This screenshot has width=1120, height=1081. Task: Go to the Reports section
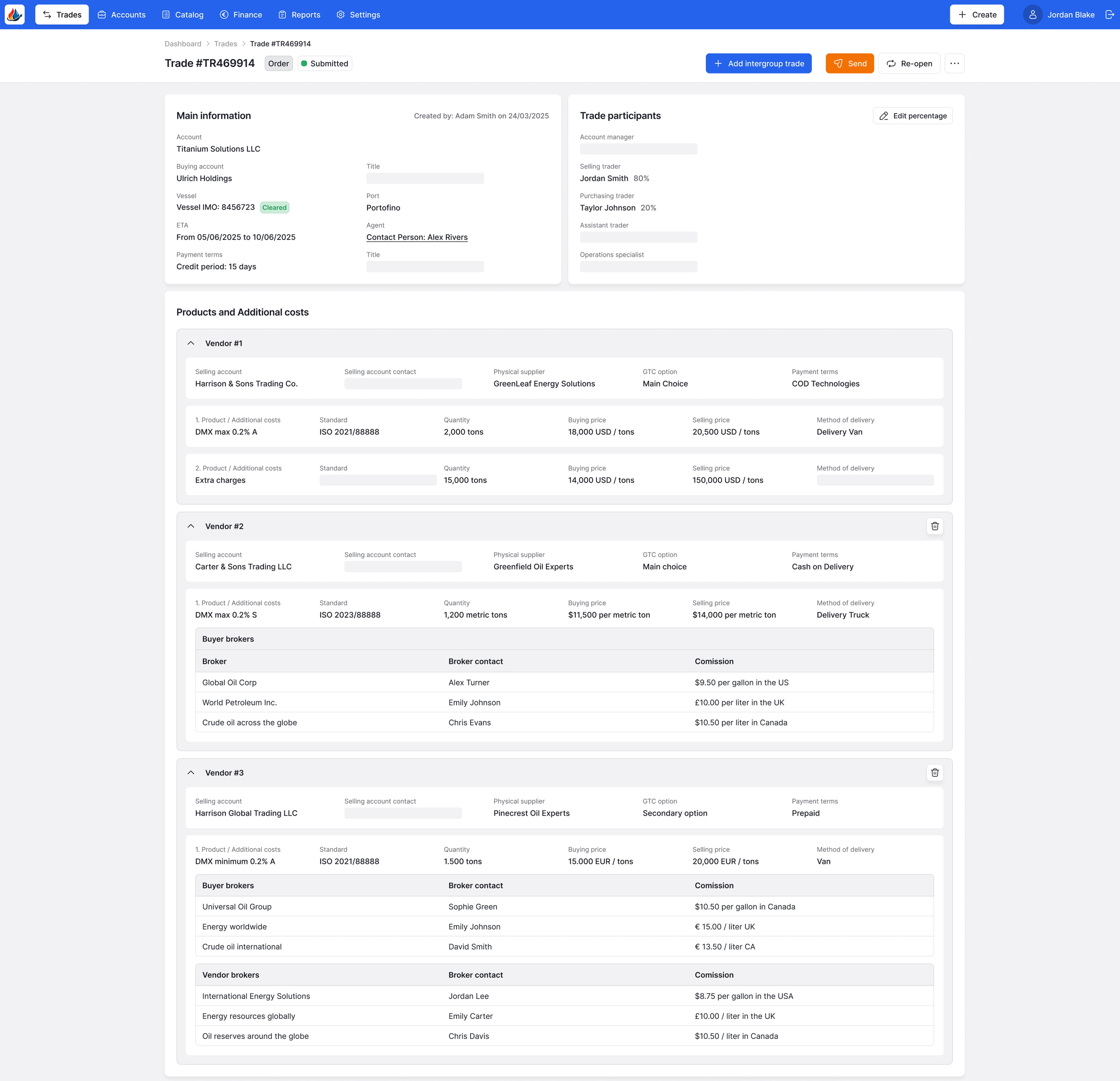pyautogui.click(x=299, y=14)
